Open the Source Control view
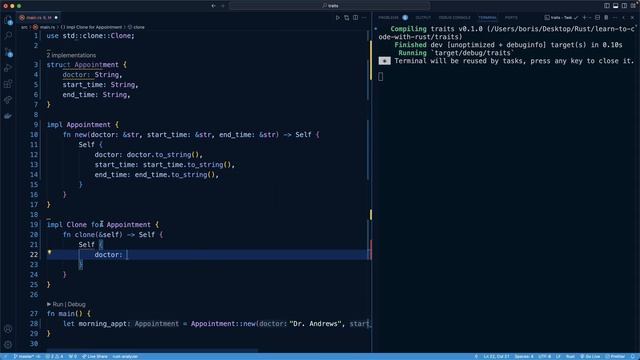This screenshot has width=640, height=360. (x=8, y=52)
